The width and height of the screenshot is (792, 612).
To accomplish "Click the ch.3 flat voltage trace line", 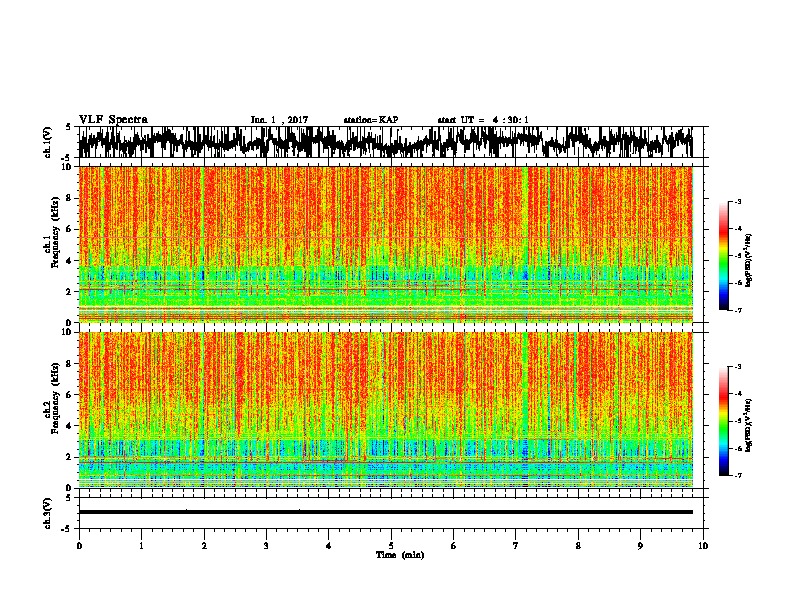I will tap(386, 512).
